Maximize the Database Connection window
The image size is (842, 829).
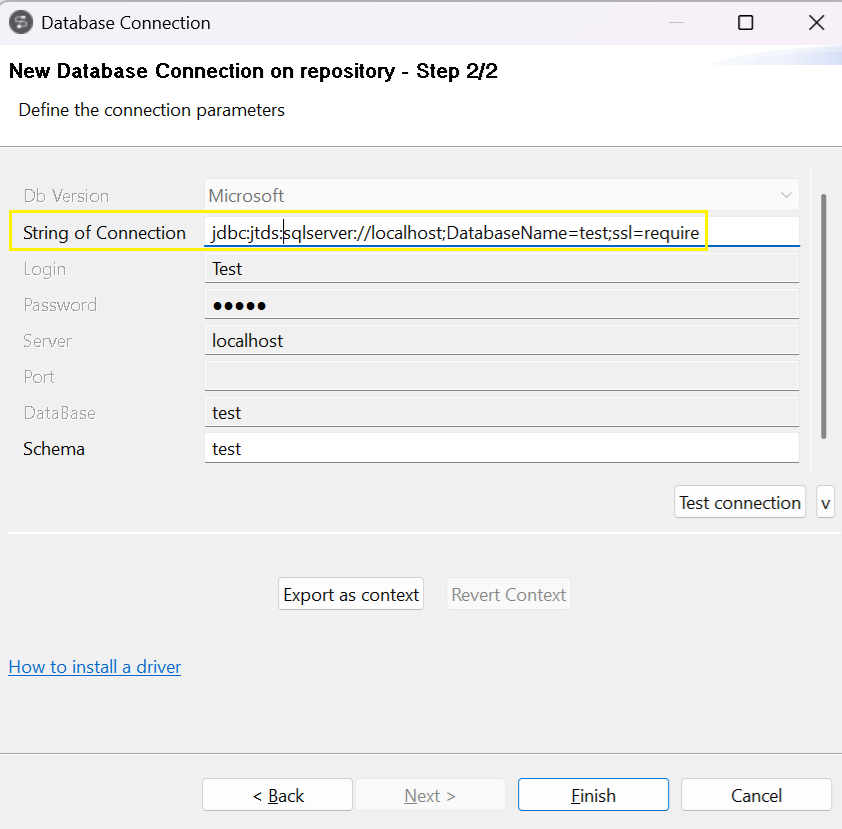click(x=745, y=22)
